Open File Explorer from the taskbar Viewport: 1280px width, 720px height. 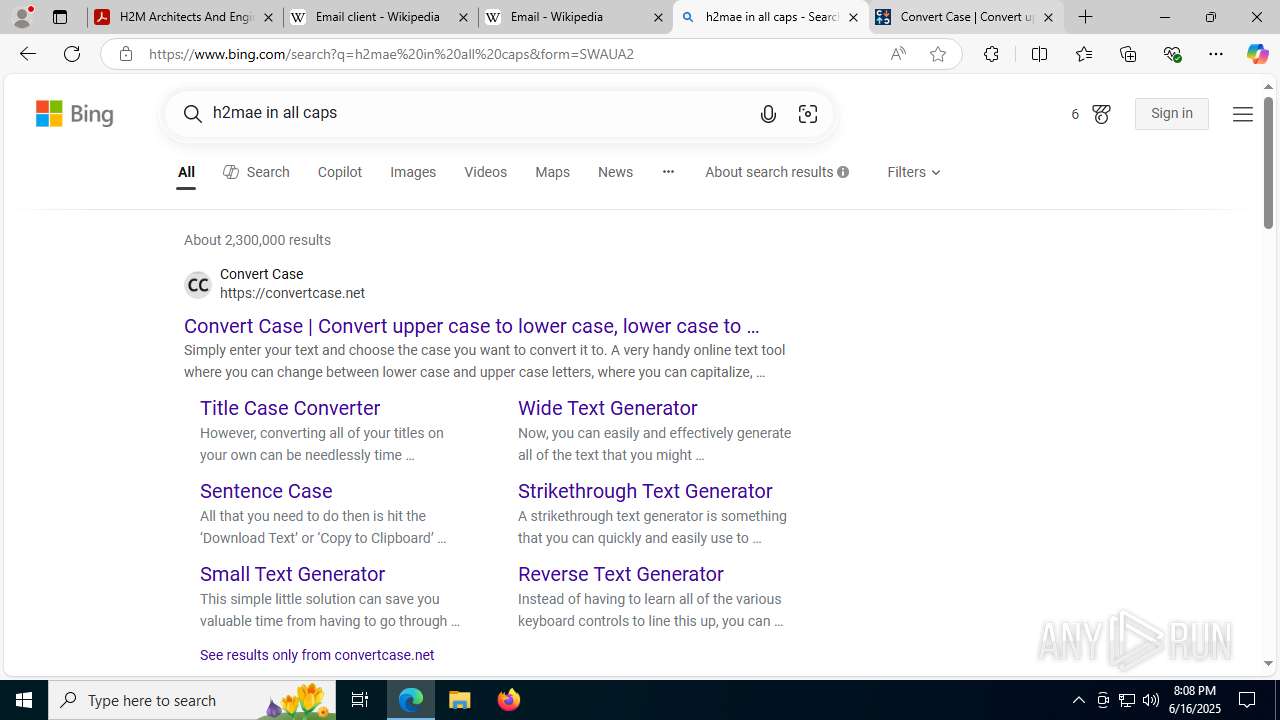click(460, 700)
